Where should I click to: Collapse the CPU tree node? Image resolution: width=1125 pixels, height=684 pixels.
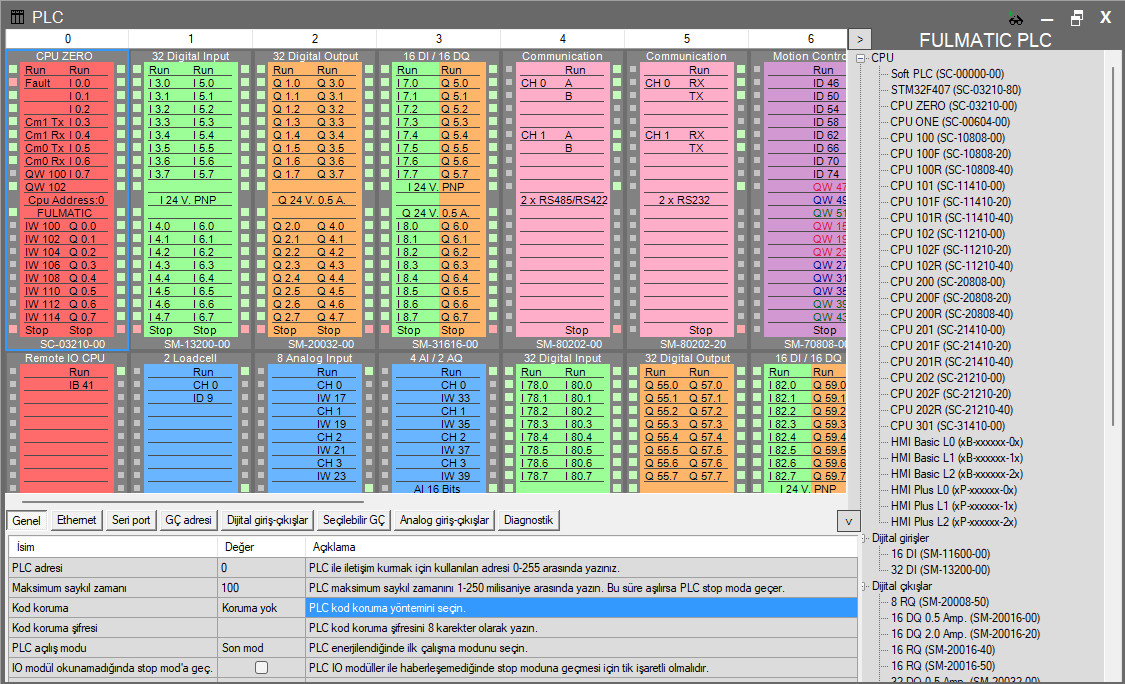pyautogui.click(x=861, y=58)
